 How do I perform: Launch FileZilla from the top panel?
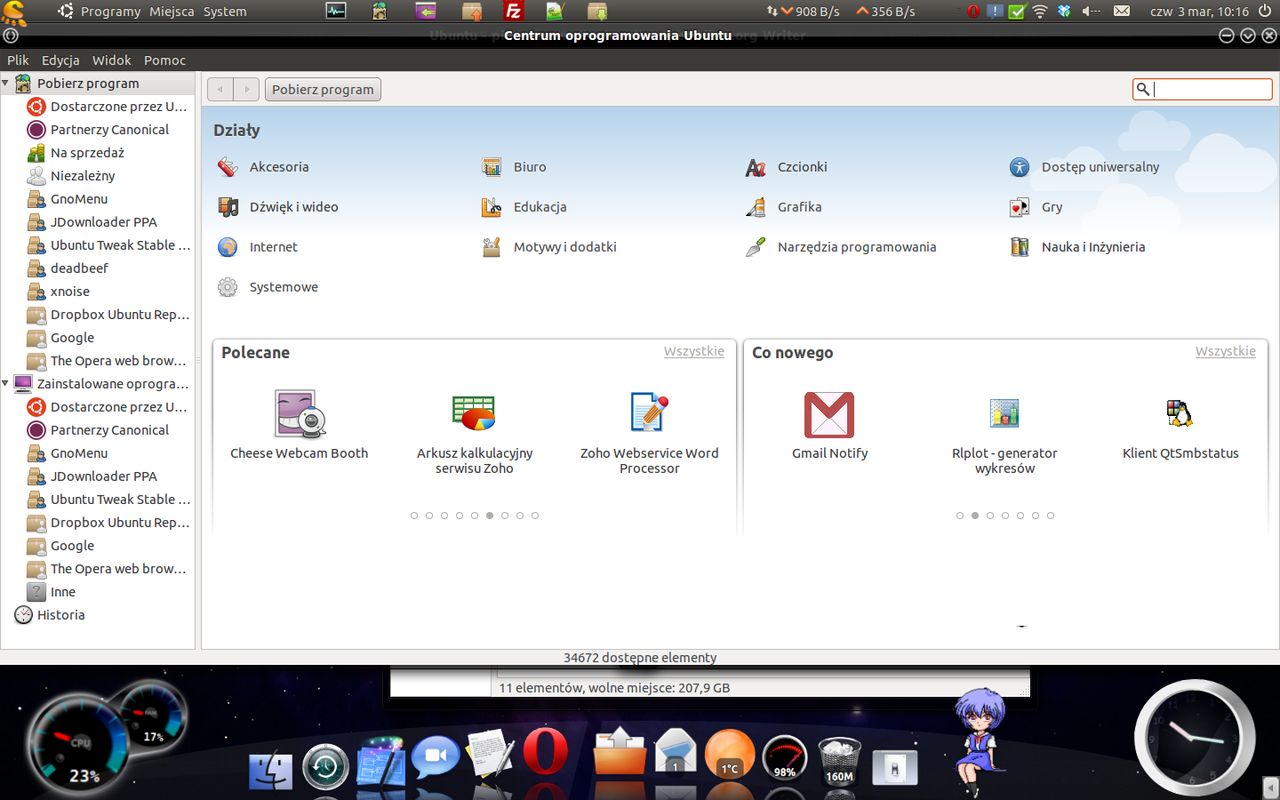[513, 11]
